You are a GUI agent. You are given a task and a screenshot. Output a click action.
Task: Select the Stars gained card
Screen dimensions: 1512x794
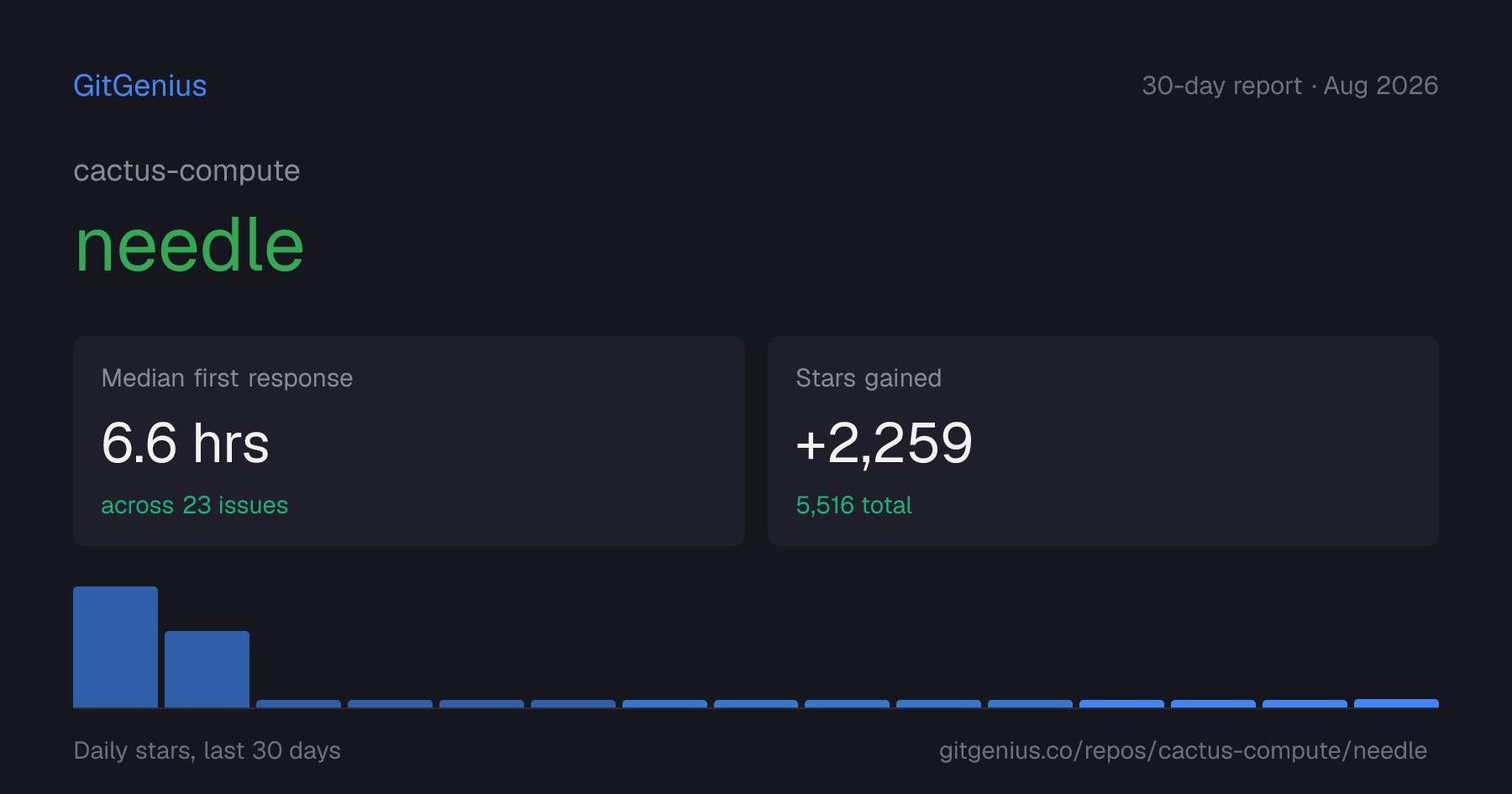pyautogui.click(x=1103, y=441)
